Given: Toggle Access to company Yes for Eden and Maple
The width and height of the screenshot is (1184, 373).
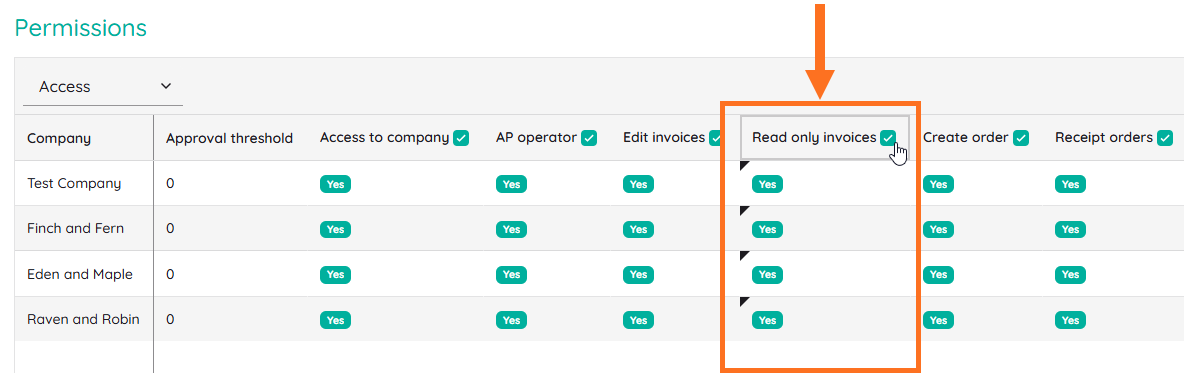Looking at the screenshot, I should tap(335, 275).
